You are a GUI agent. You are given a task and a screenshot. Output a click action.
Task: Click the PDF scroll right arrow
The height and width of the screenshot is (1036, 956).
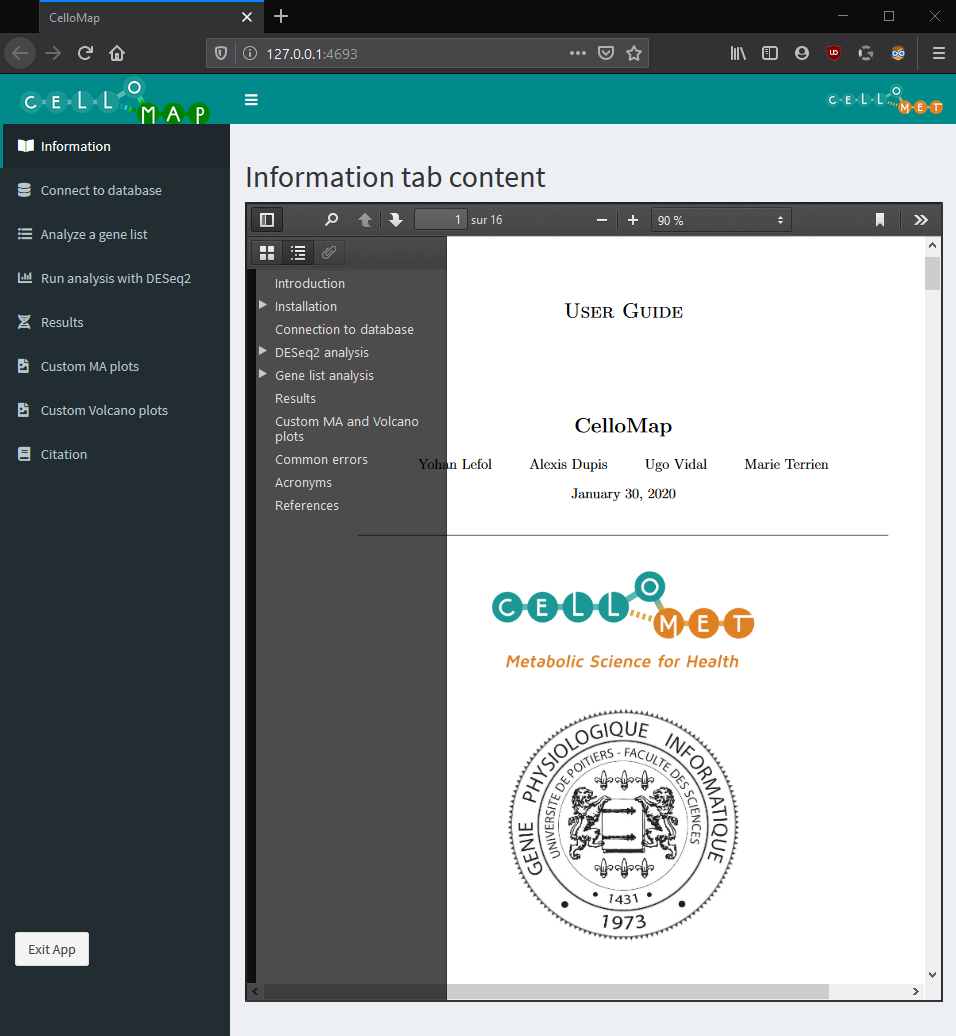[916, 991]
